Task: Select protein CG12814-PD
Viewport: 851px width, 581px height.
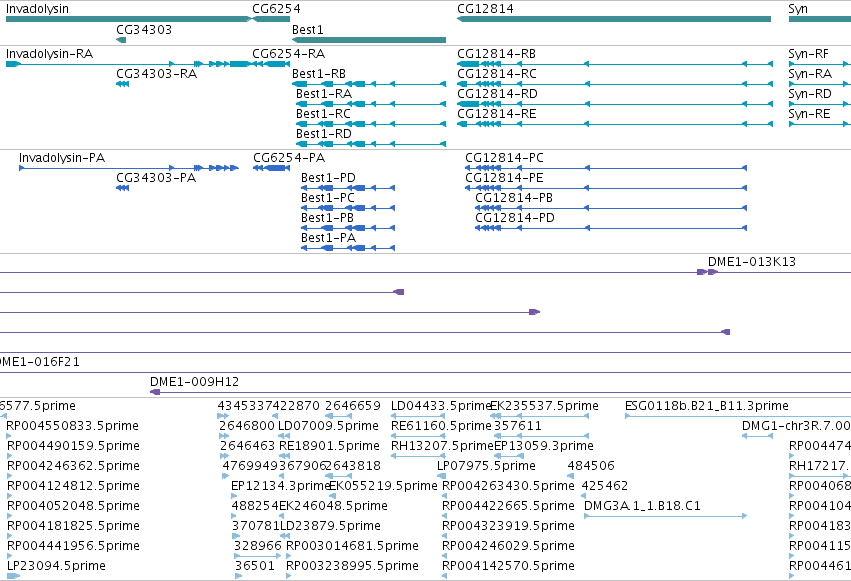Action: coord(611,228)
